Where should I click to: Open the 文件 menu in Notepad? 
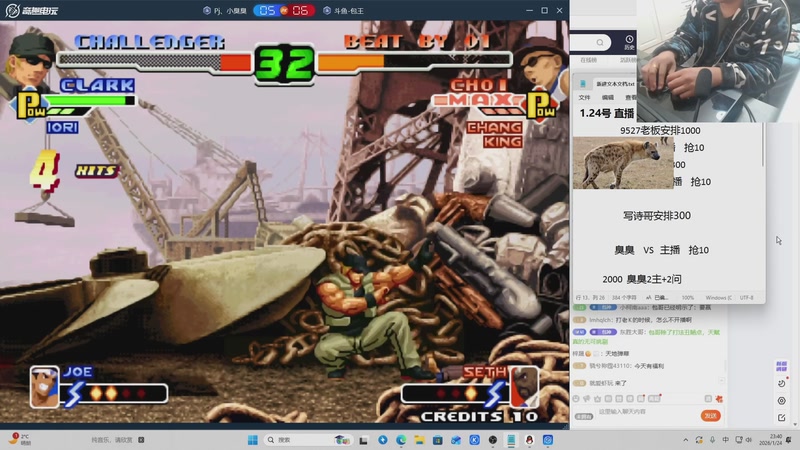[x=584, y=97]
